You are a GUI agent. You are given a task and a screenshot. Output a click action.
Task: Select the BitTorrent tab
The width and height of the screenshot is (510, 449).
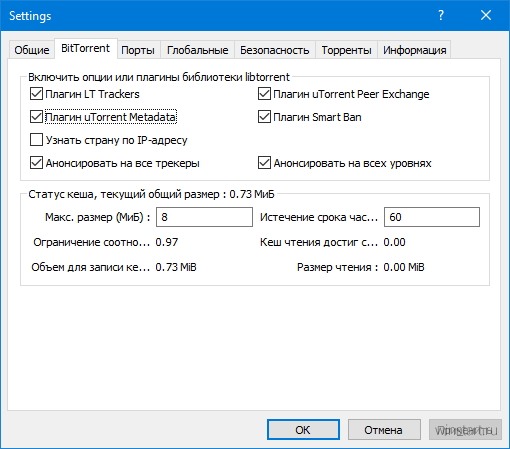point(86,49)
